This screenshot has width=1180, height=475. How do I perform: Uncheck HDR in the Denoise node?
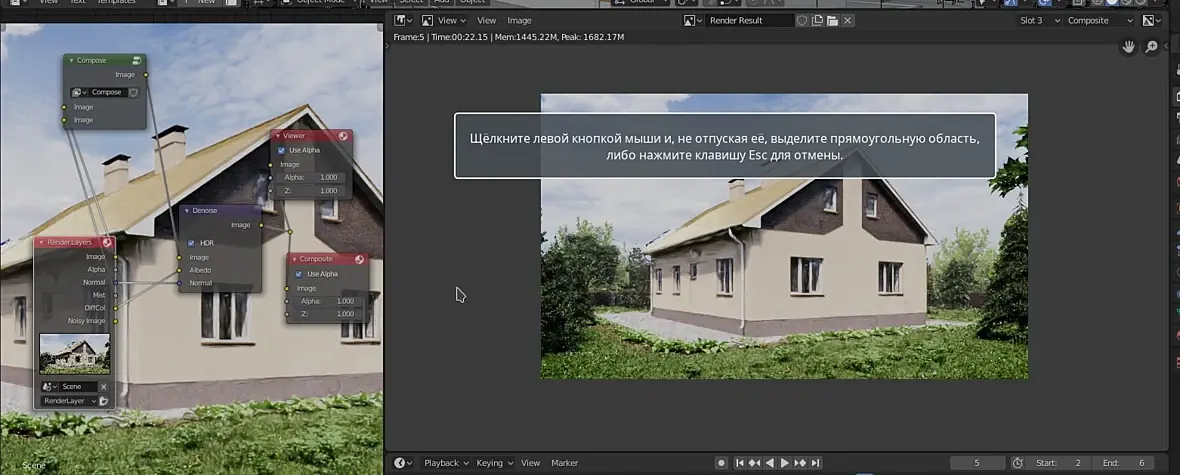coord(191,243)
